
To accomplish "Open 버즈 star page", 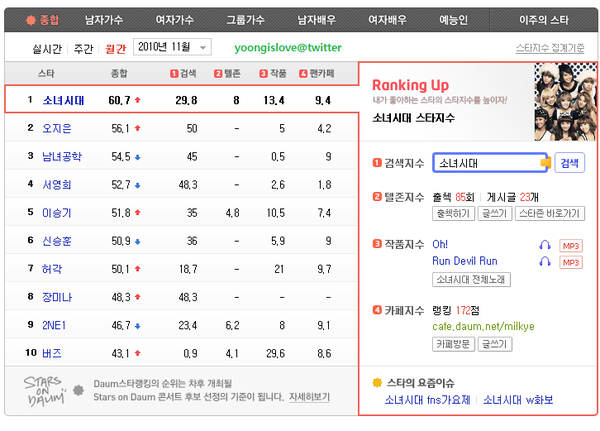I will (52, 353).
